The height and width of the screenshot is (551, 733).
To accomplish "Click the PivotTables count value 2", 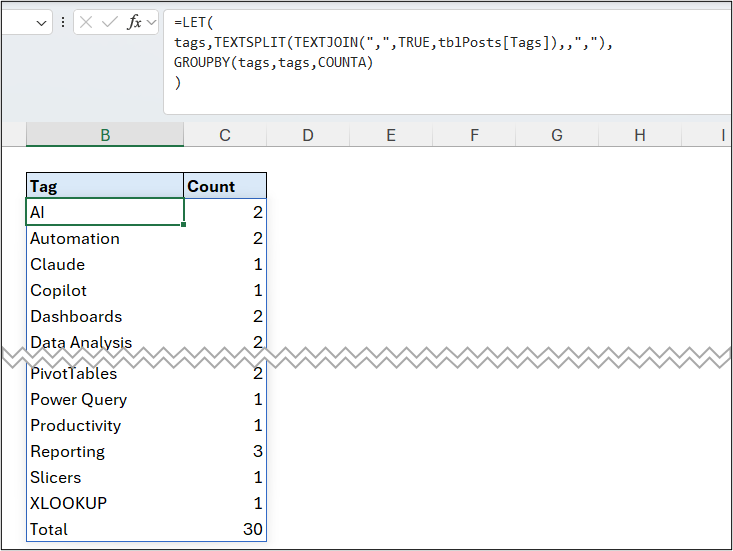I will (x=258, y=374).
